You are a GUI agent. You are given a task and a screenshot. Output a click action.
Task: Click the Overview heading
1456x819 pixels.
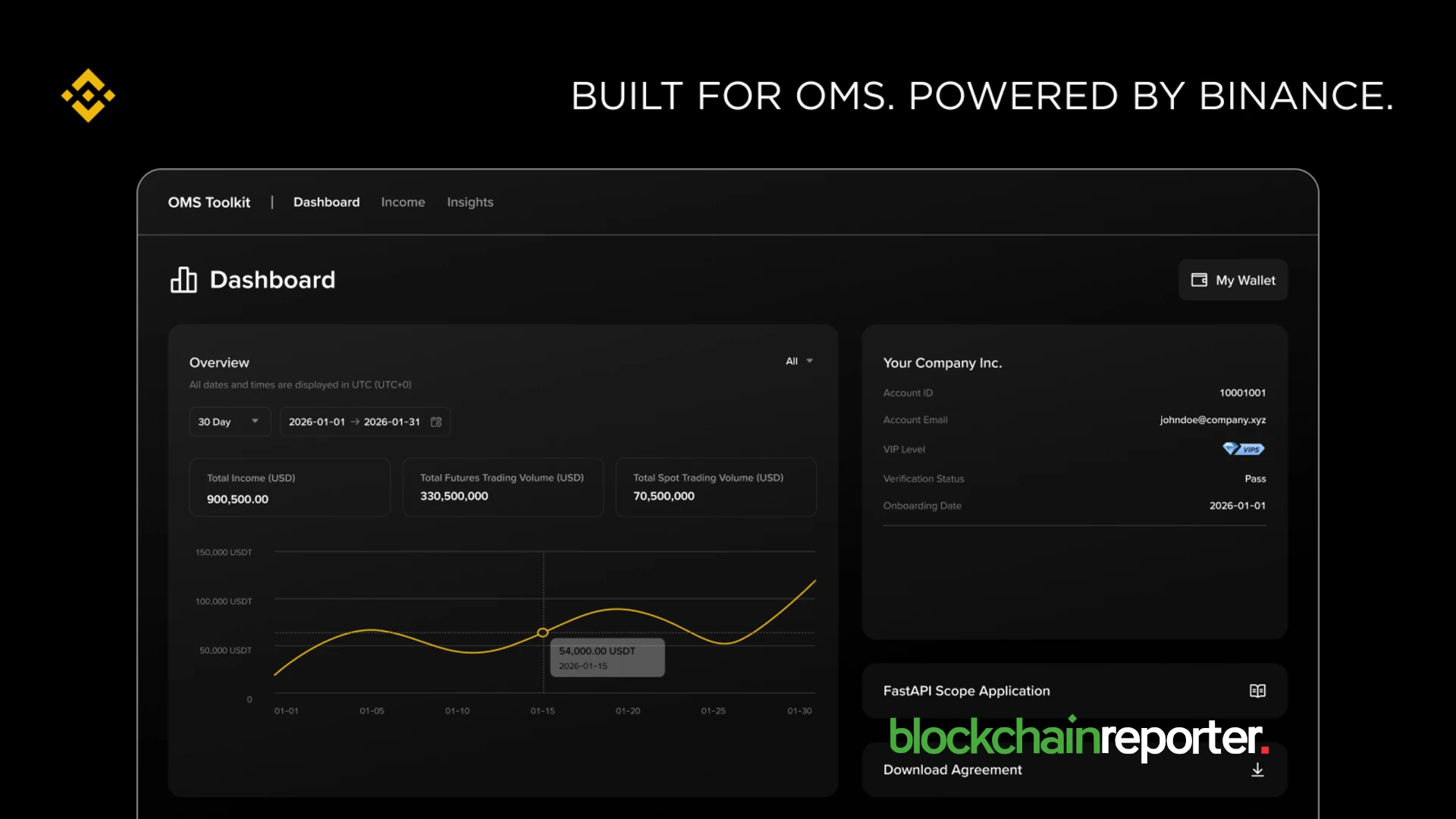pos(219,362)
